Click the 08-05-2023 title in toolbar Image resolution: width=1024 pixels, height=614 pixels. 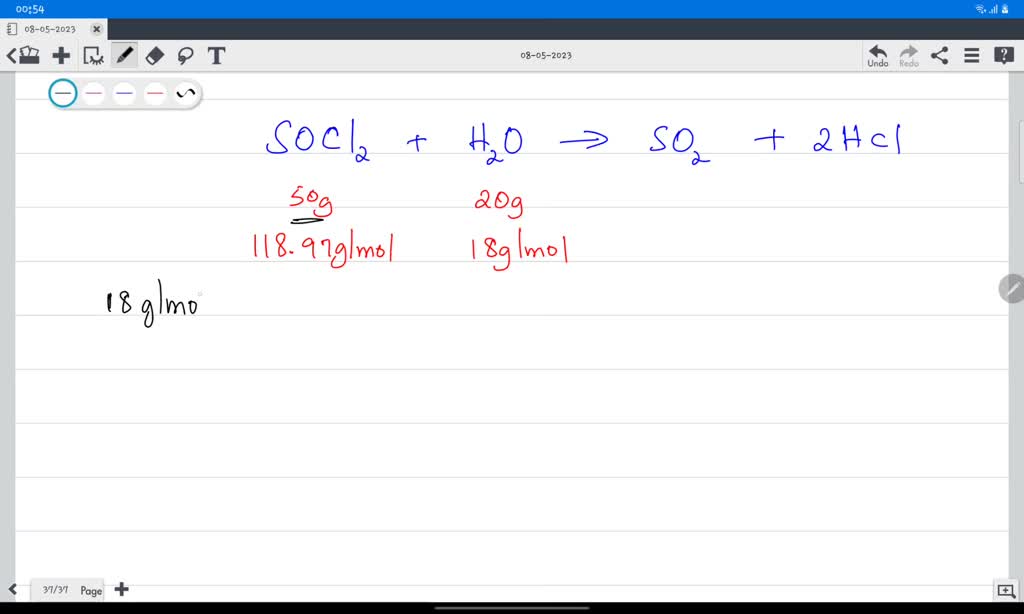click(546, 56)
